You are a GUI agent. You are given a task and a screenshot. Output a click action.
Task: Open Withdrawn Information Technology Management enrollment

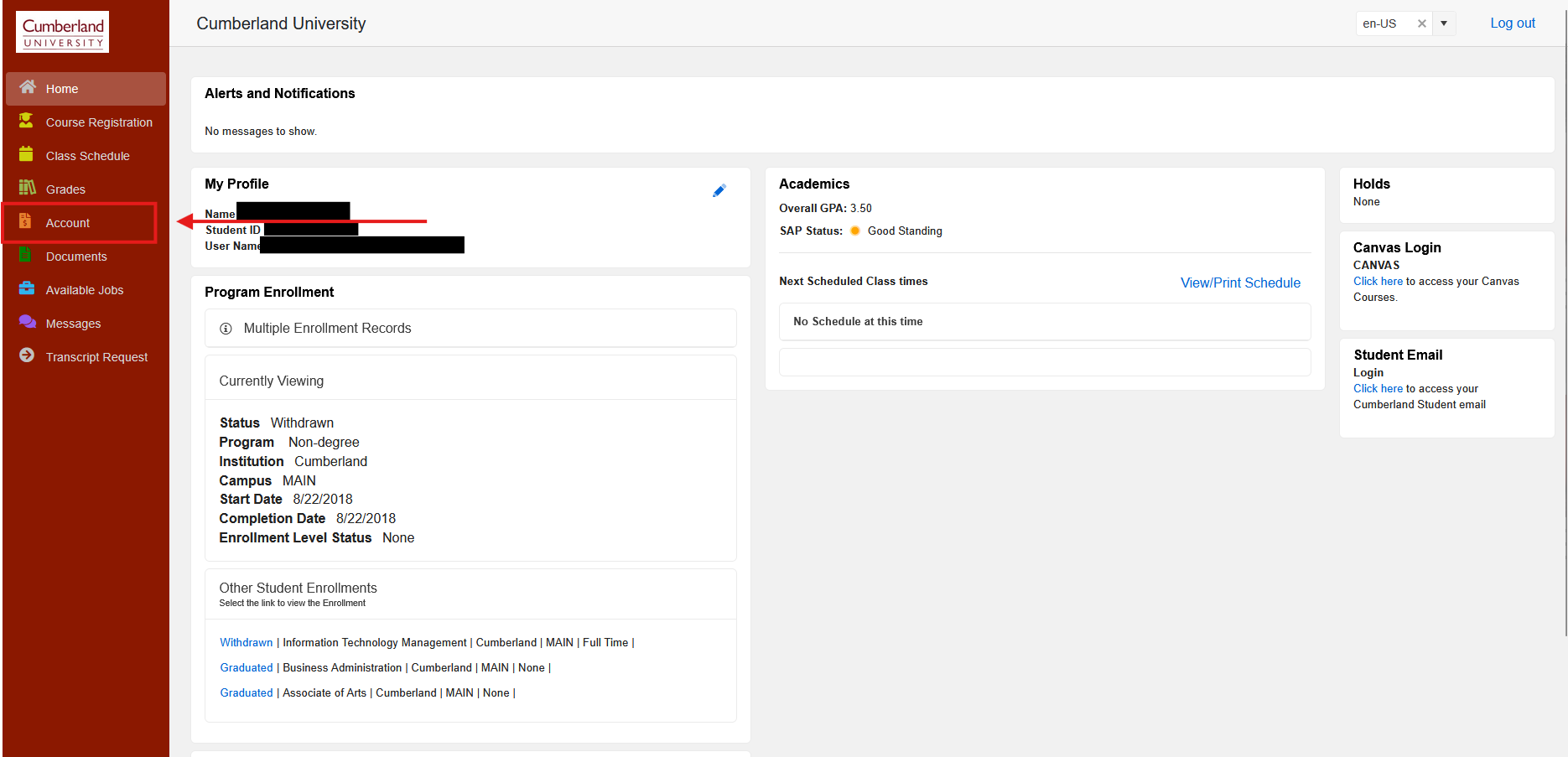point(247,643)
